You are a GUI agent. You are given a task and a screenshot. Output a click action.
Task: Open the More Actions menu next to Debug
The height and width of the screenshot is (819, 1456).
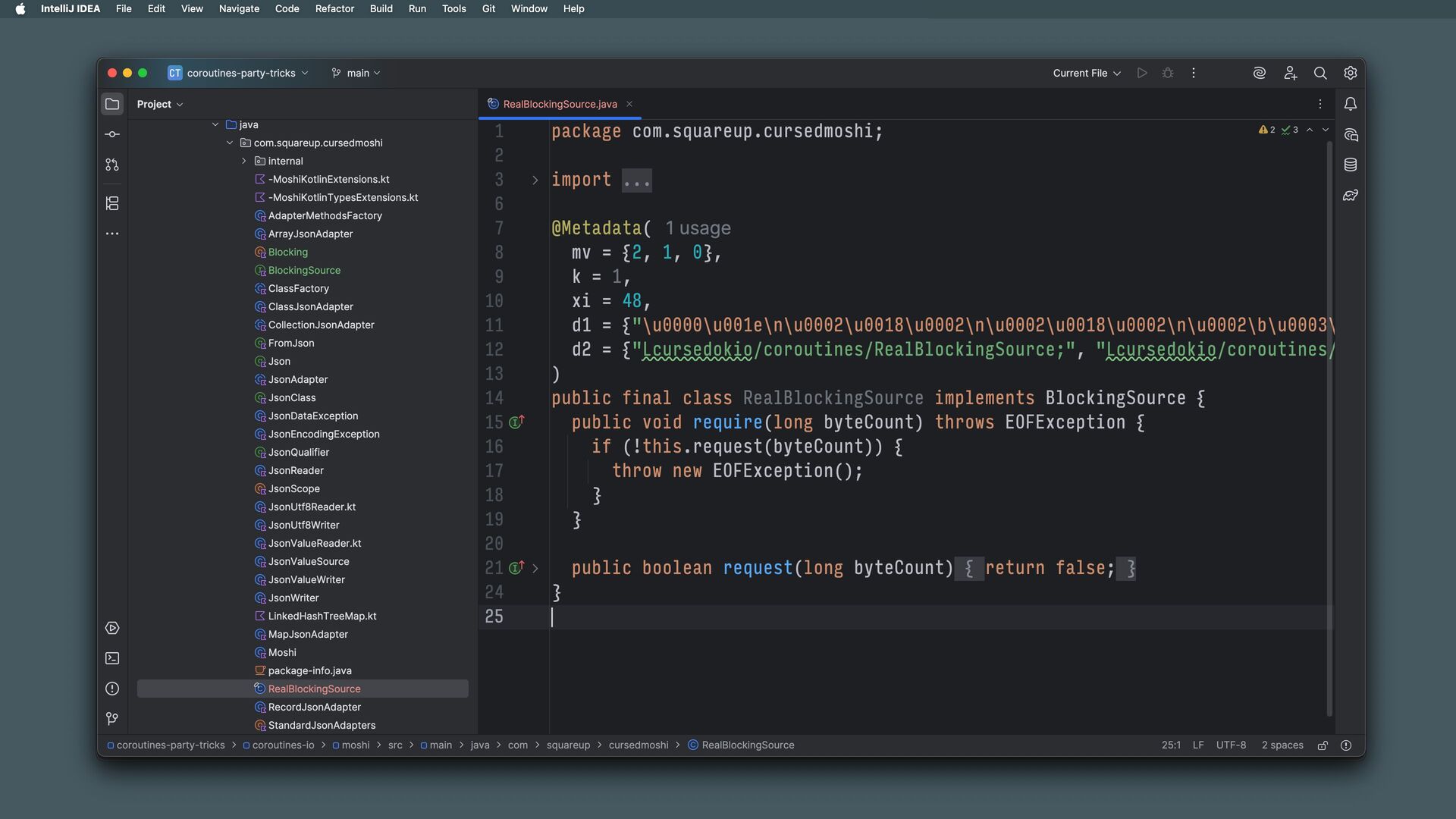pos(1194,73)
